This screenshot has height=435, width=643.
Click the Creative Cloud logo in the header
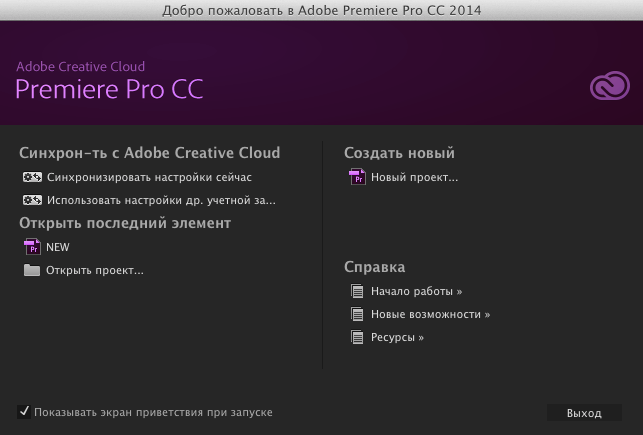(610, 85)
